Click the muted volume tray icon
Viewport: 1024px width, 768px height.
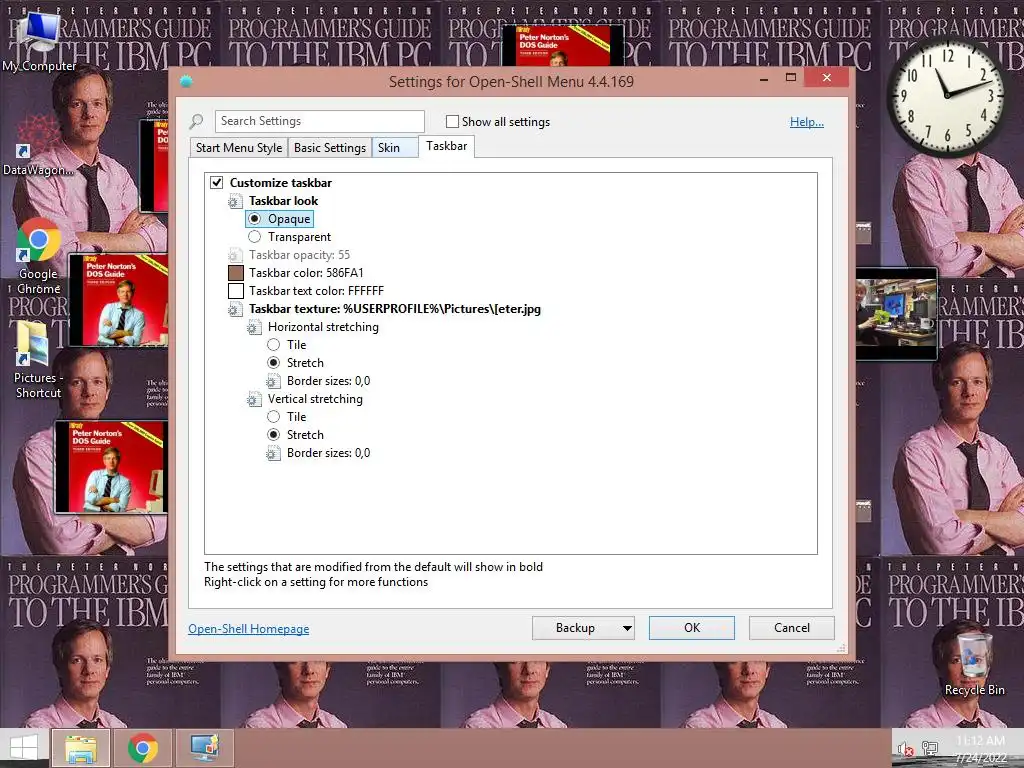click(905, 750)
